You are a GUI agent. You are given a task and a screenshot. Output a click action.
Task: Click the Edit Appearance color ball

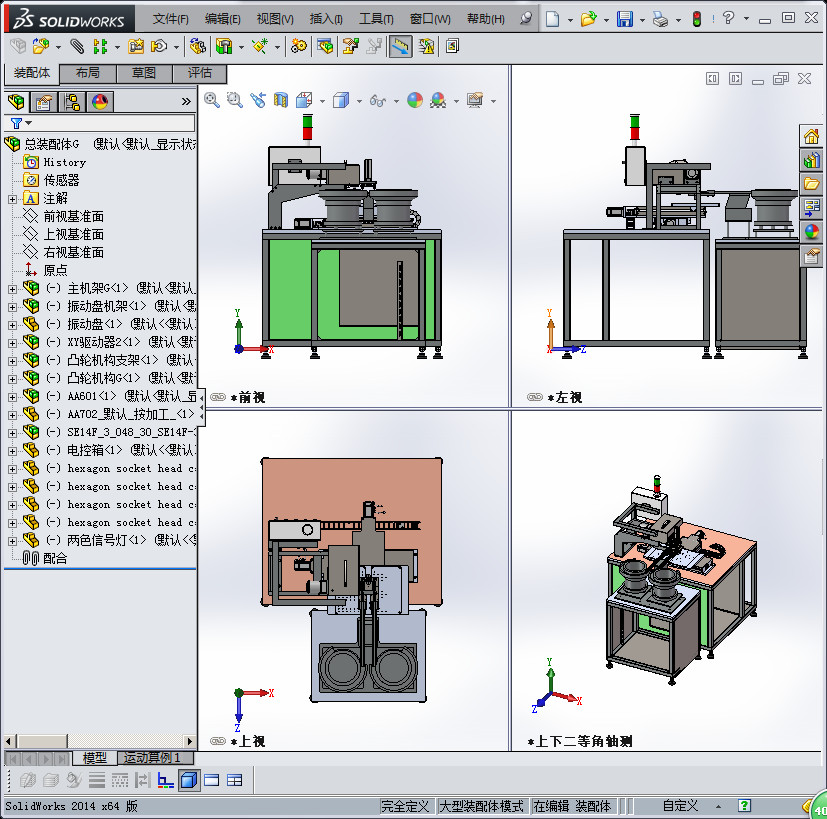(x=415, y=100)
